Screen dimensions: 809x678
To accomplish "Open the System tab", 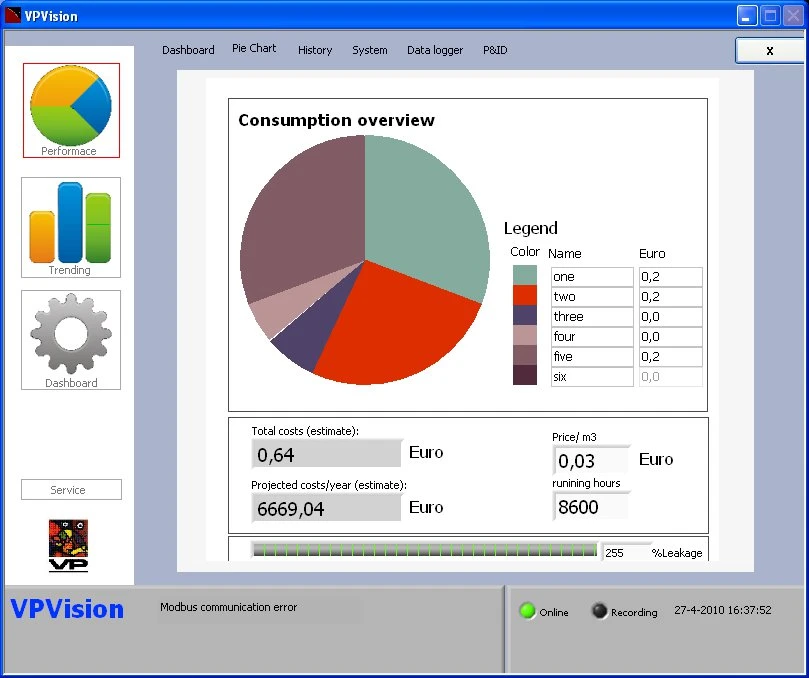I will coord(369,50).
